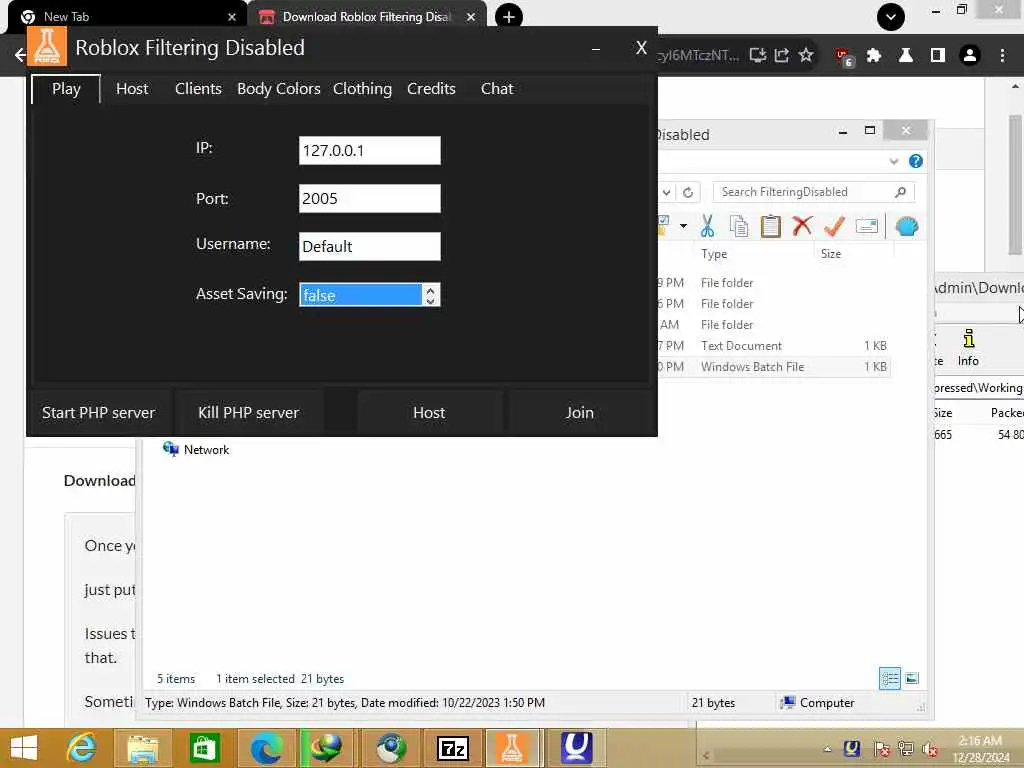This screenshot has width=1024, height=768.
Task: Click the Explorer refresh button
Action: [688, 192]
